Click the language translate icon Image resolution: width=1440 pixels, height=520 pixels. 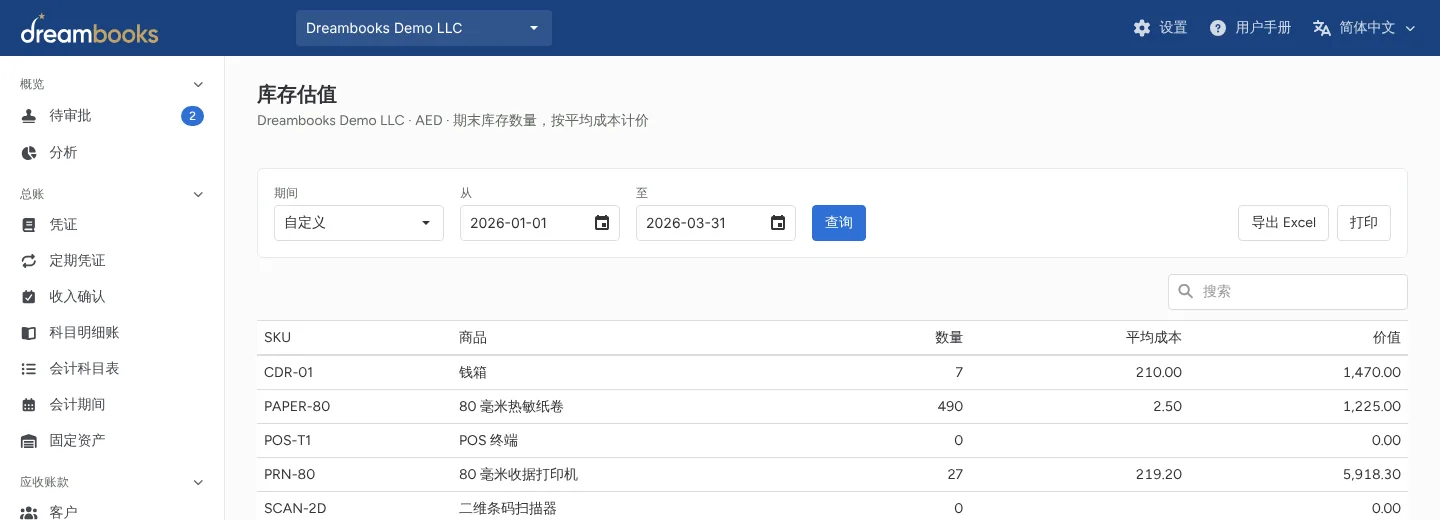pos(1322,28)
